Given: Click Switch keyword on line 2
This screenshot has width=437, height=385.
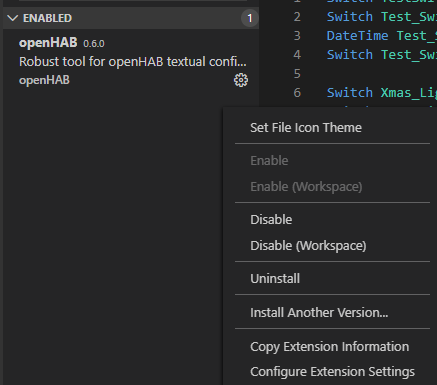Looking at the screenshot, I should tap(350, 17).
